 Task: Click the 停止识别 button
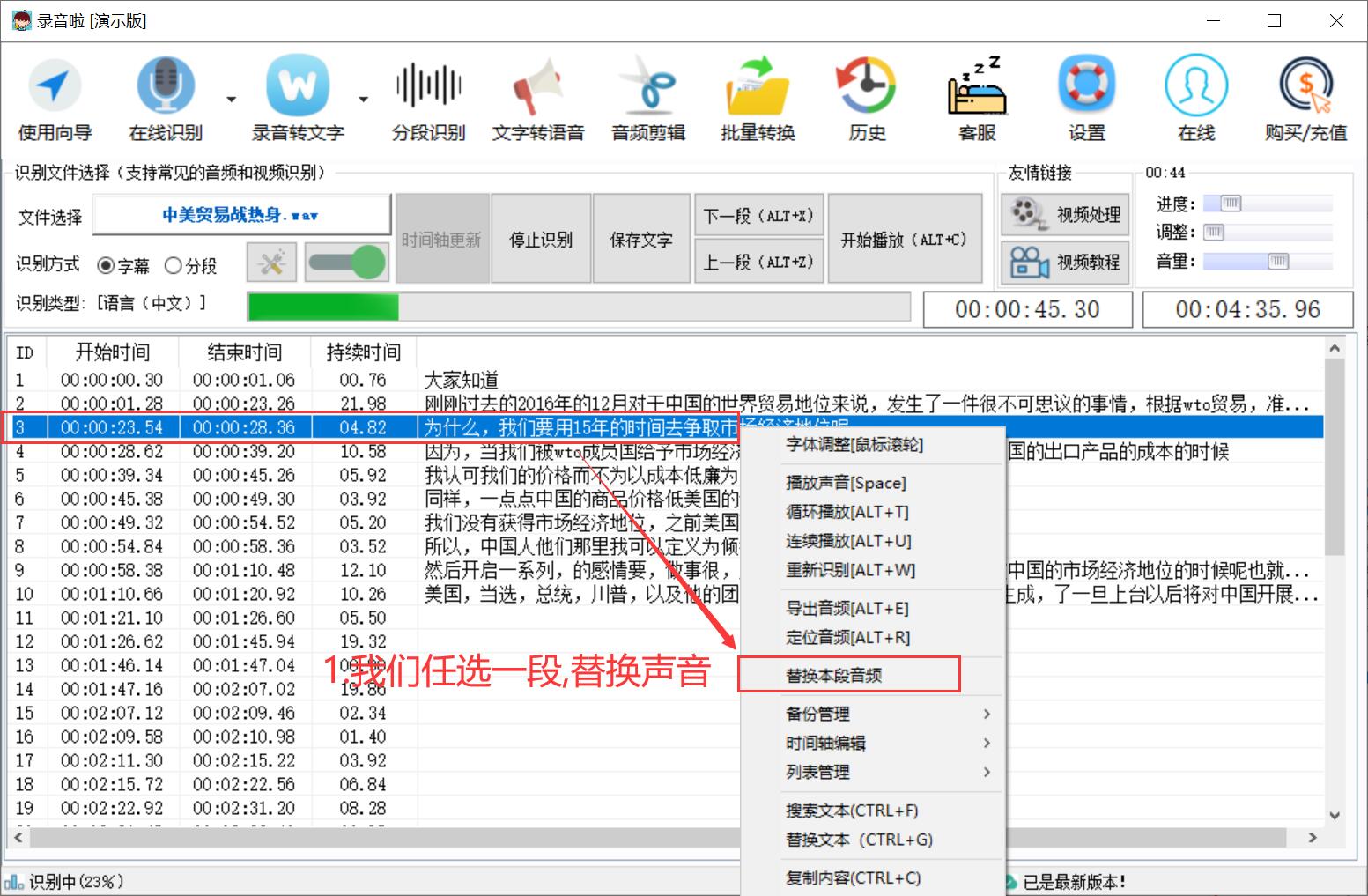click(x=541, y=239)
